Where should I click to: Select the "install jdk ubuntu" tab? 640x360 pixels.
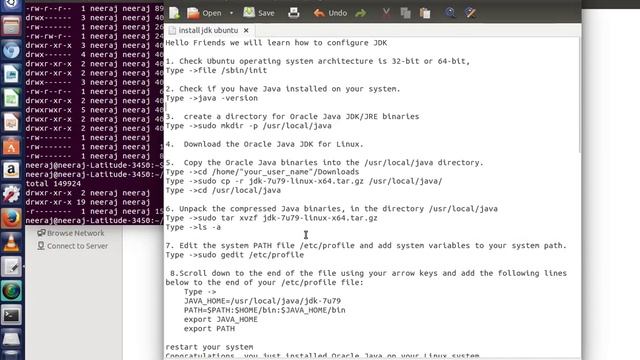pos(208,30)
